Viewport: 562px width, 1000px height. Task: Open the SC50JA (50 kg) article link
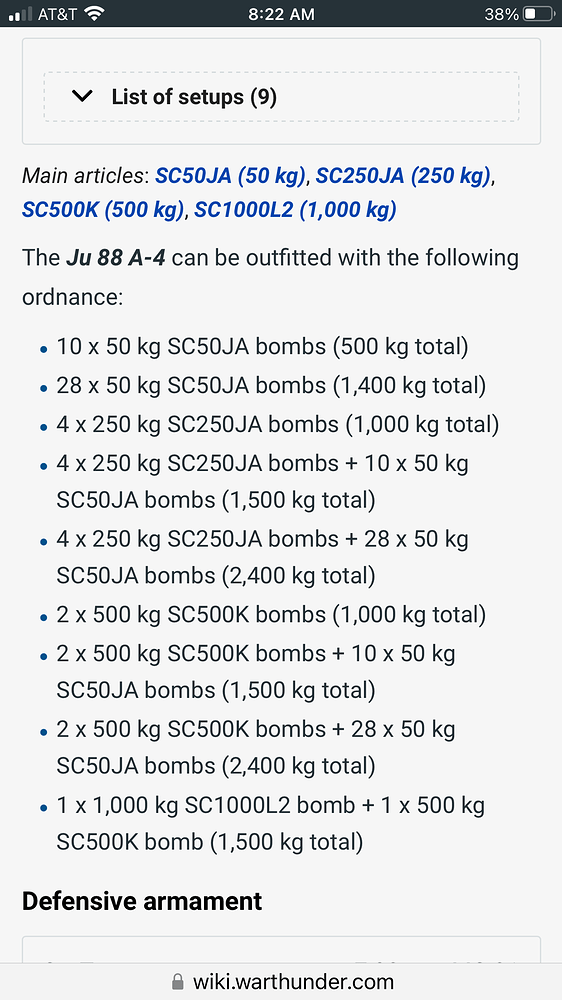click(230, 175)
